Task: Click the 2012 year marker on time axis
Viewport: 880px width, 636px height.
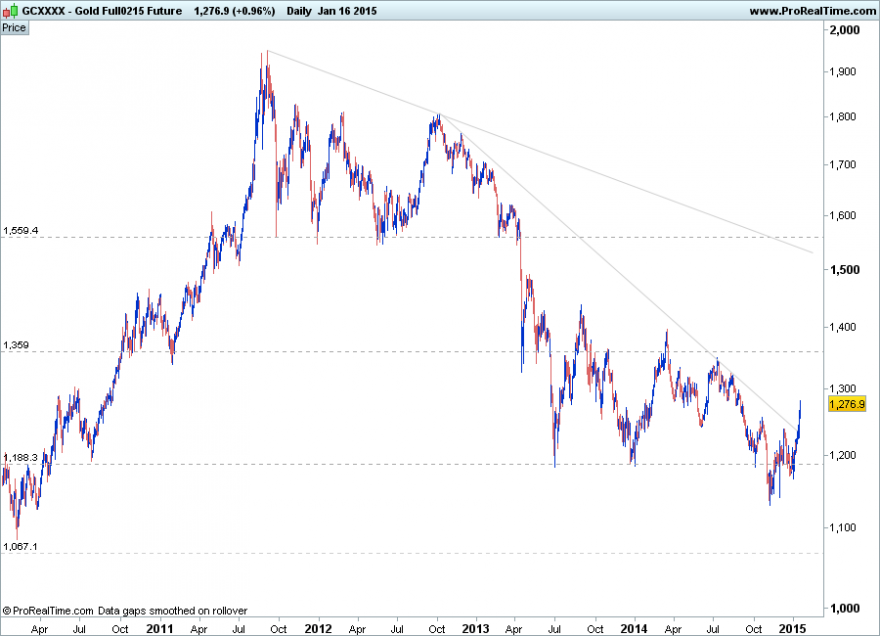Action: tap(318, 629)
